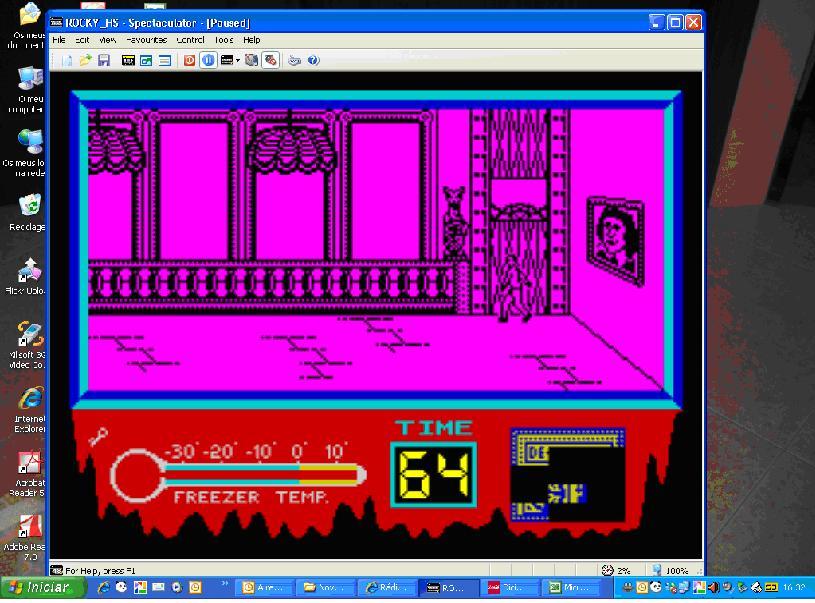Click the Spectaculator title bar icon

pos(56,22)
